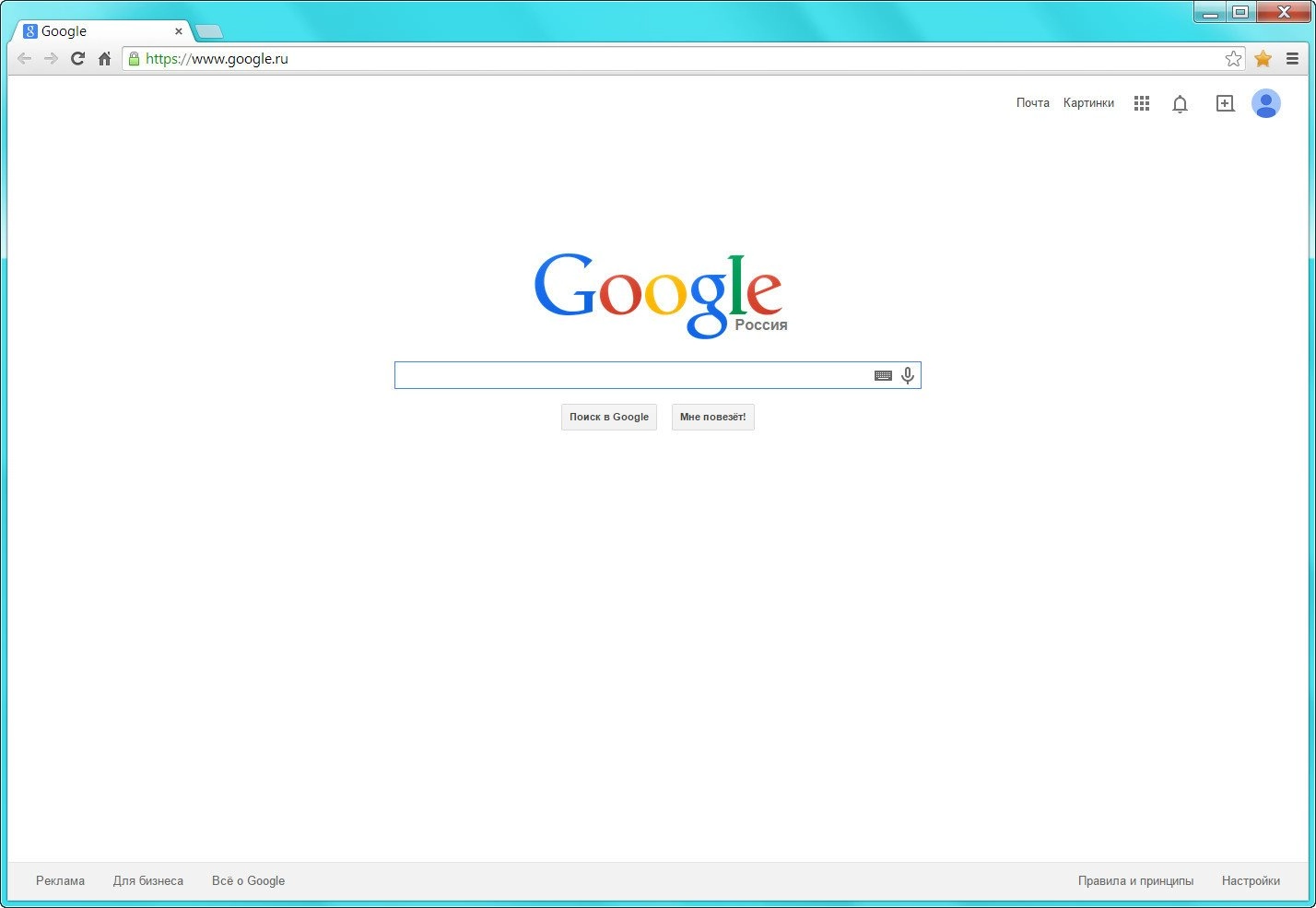Screen dimensions: 1316x908
Task: Open the Всё о Google link
Action: pos(249,880)
